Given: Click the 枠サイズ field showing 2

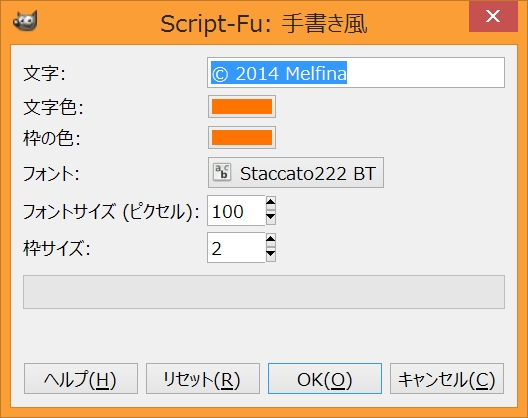Looking at the screenshot, I should pos(236,248).
